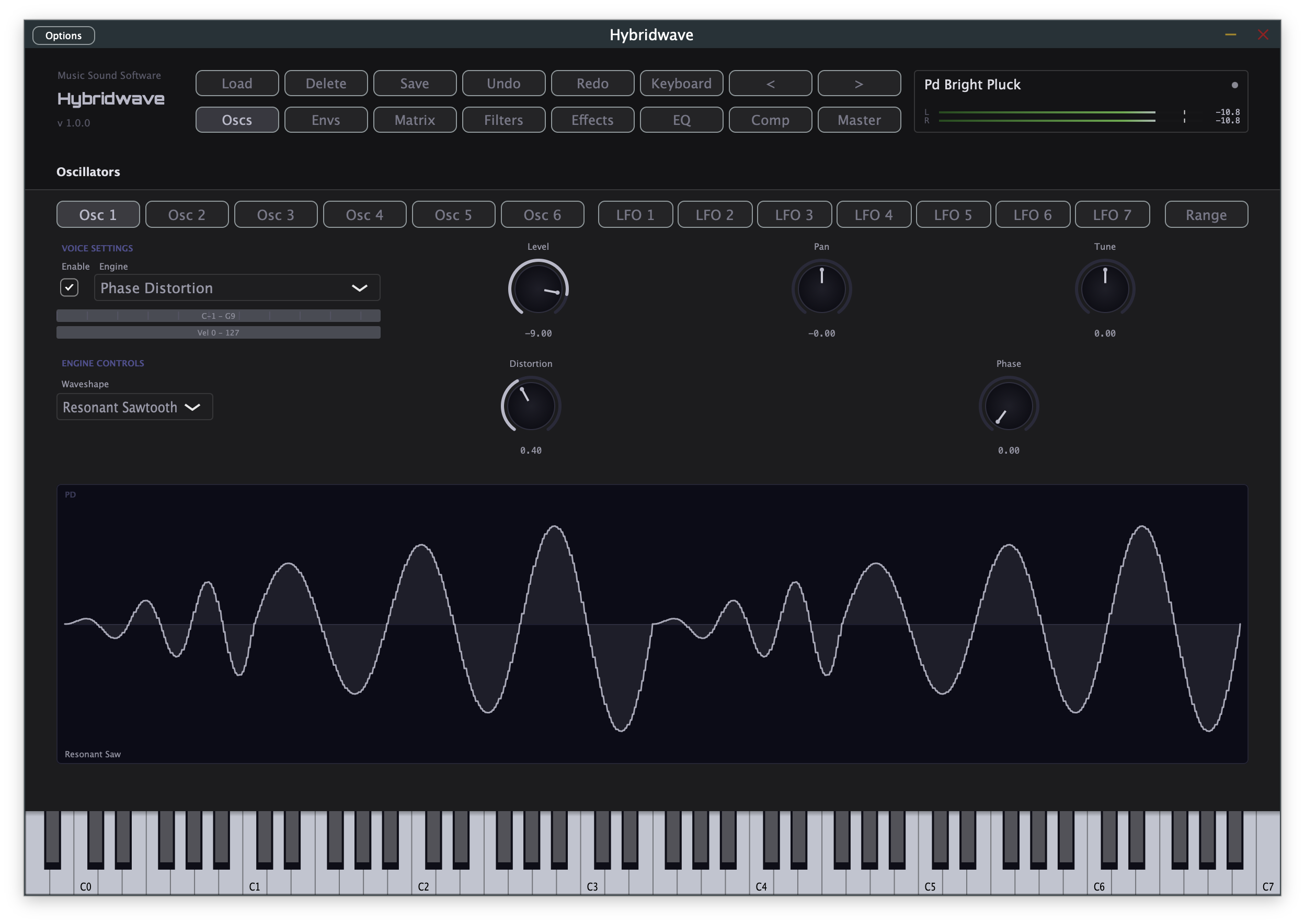Switch to the Oscs tab
The height and width of the screenshot is (924, 1305).
pos(237,120)
